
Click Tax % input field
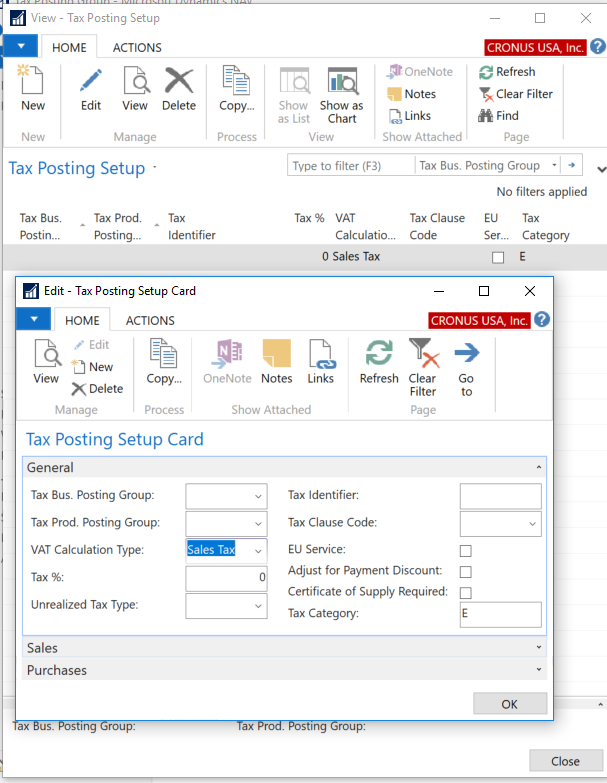[226, 578]
